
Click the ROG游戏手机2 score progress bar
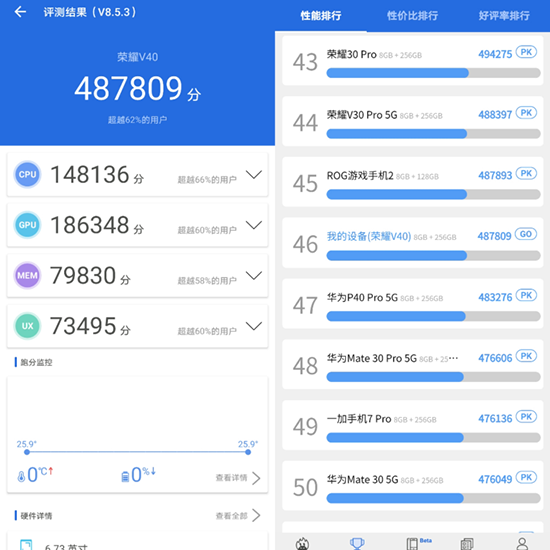coord(433,194)
